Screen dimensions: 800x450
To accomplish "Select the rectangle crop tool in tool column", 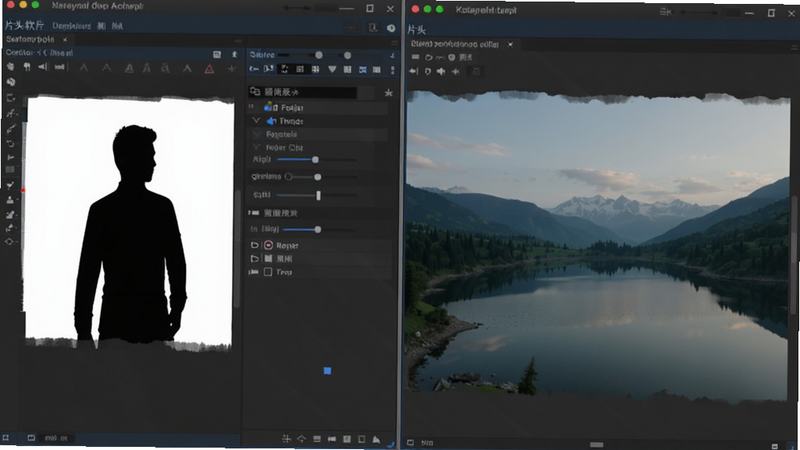I will click(x=11, y=98).
